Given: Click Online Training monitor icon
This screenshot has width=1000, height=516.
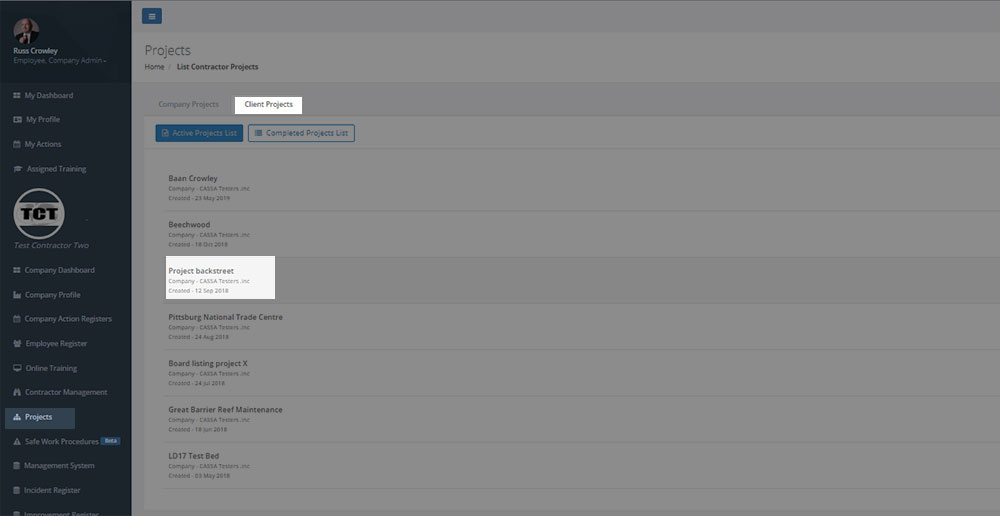Looking at the screenshot, I should 18,368.
